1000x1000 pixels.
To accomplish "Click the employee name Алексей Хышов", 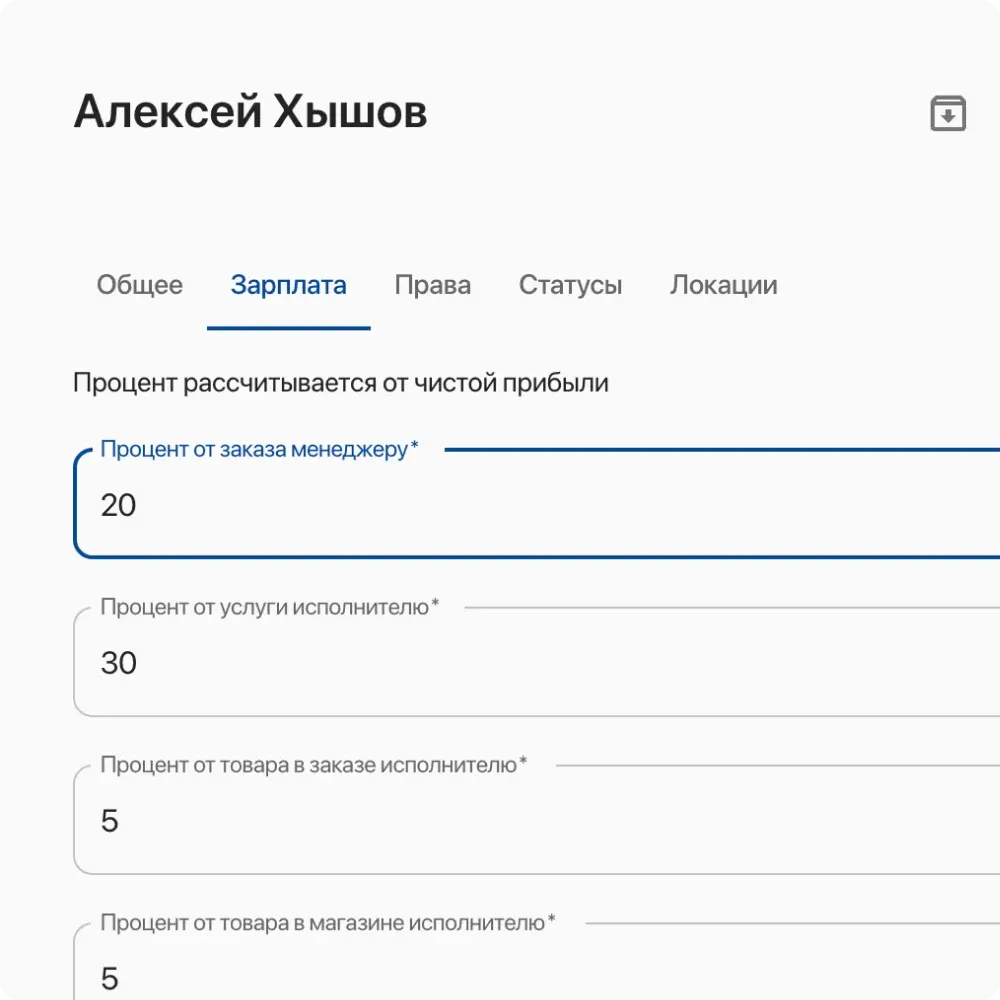I will tap(249, 112).
